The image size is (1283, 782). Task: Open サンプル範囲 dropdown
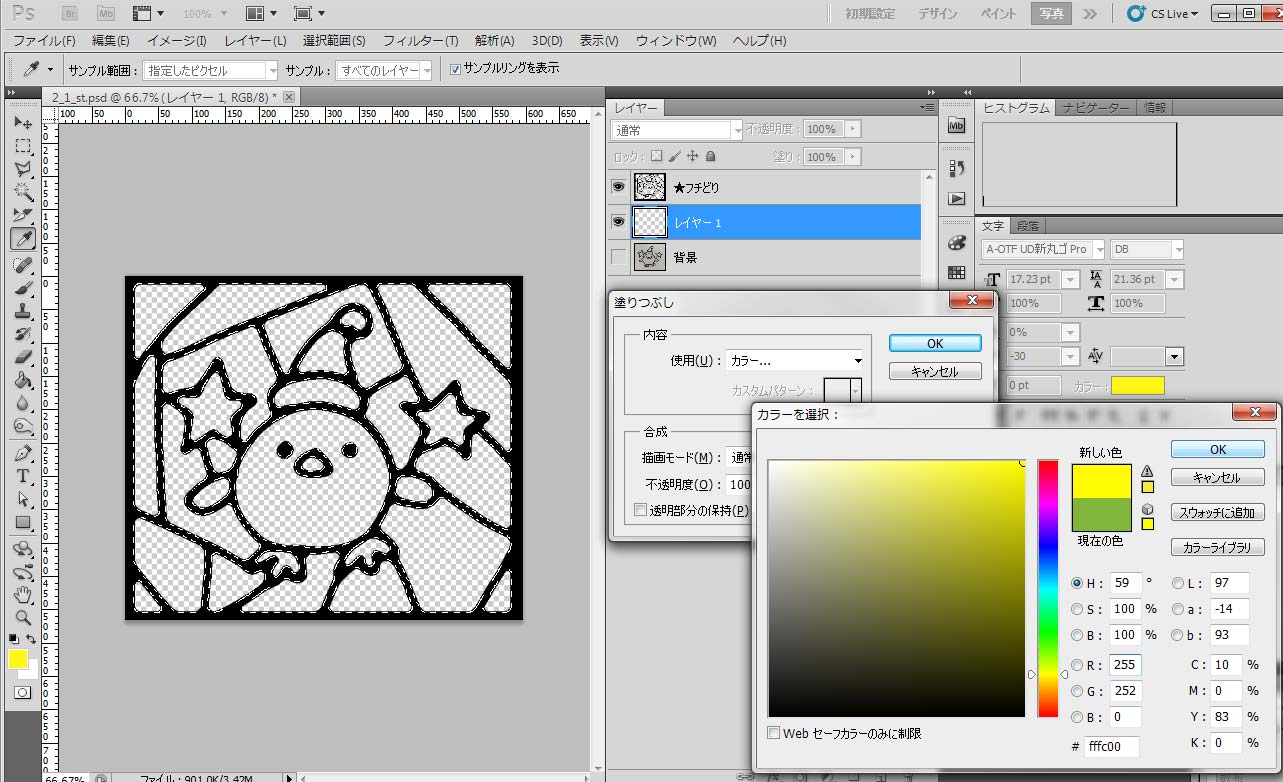point(211,70)
